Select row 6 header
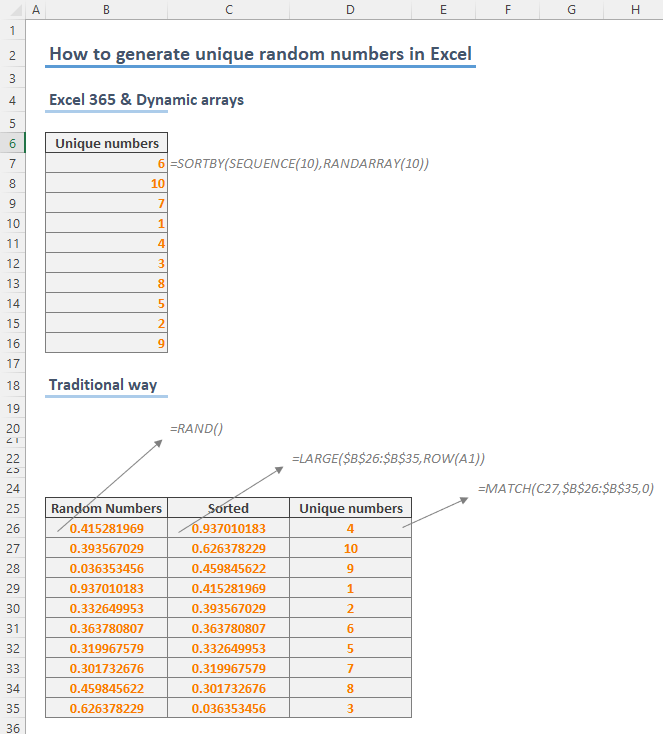This screenshot has height=734, width=663. point(13,143)
